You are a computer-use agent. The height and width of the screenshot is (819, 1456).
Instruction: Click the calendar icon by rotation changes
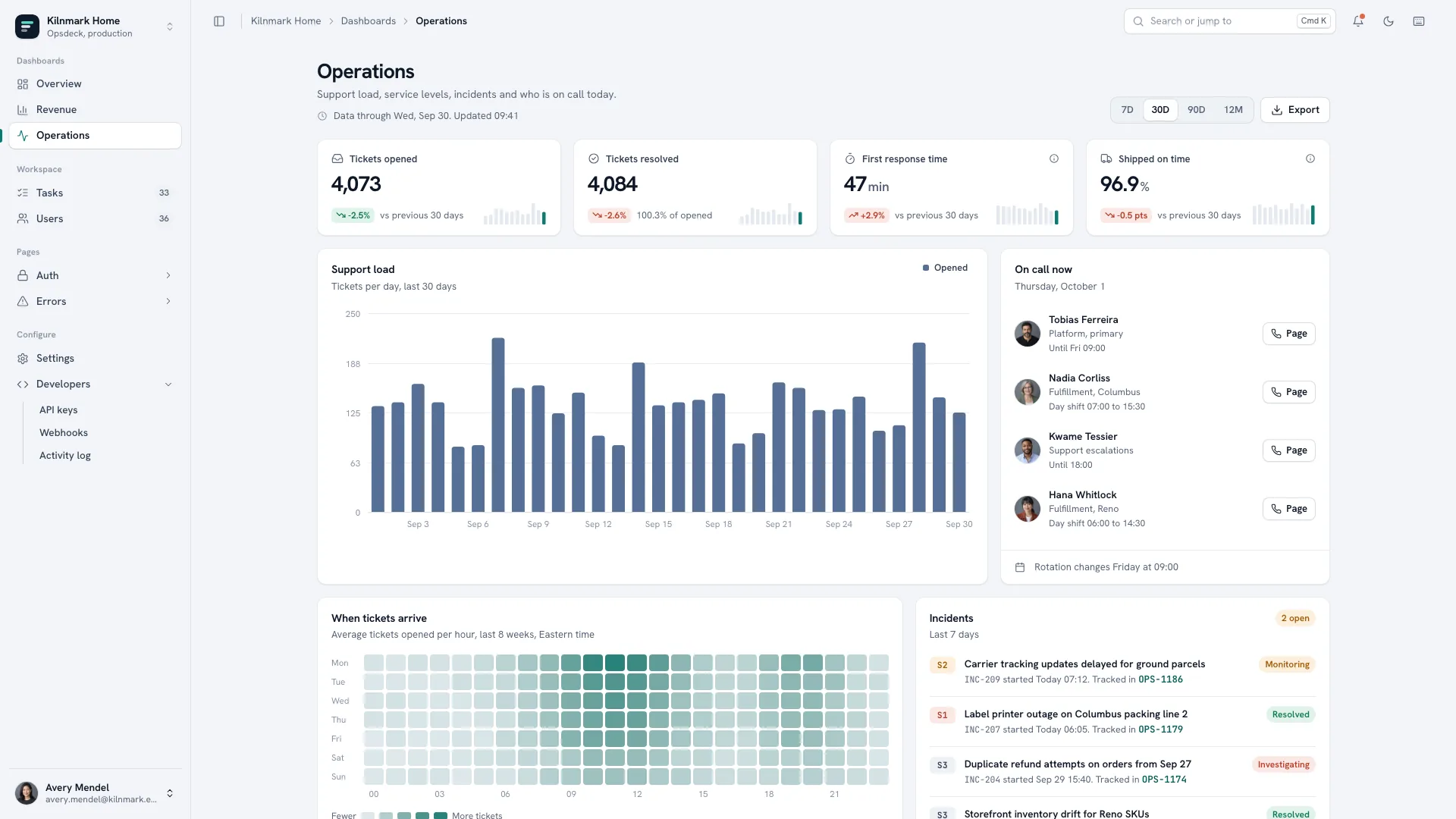coord(1020,567)
